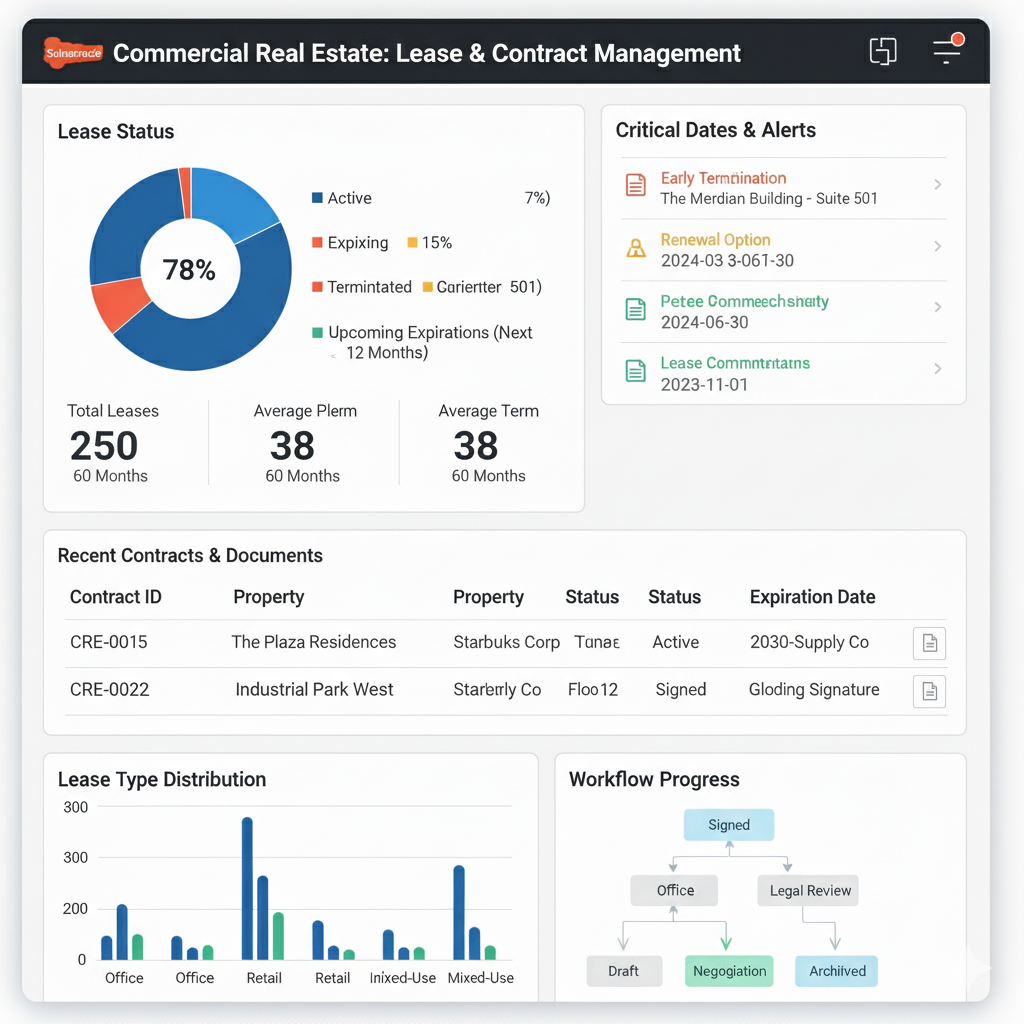Click the Signed status table cell
This screenshot has height=1024, width=1024.
[680, 690]
